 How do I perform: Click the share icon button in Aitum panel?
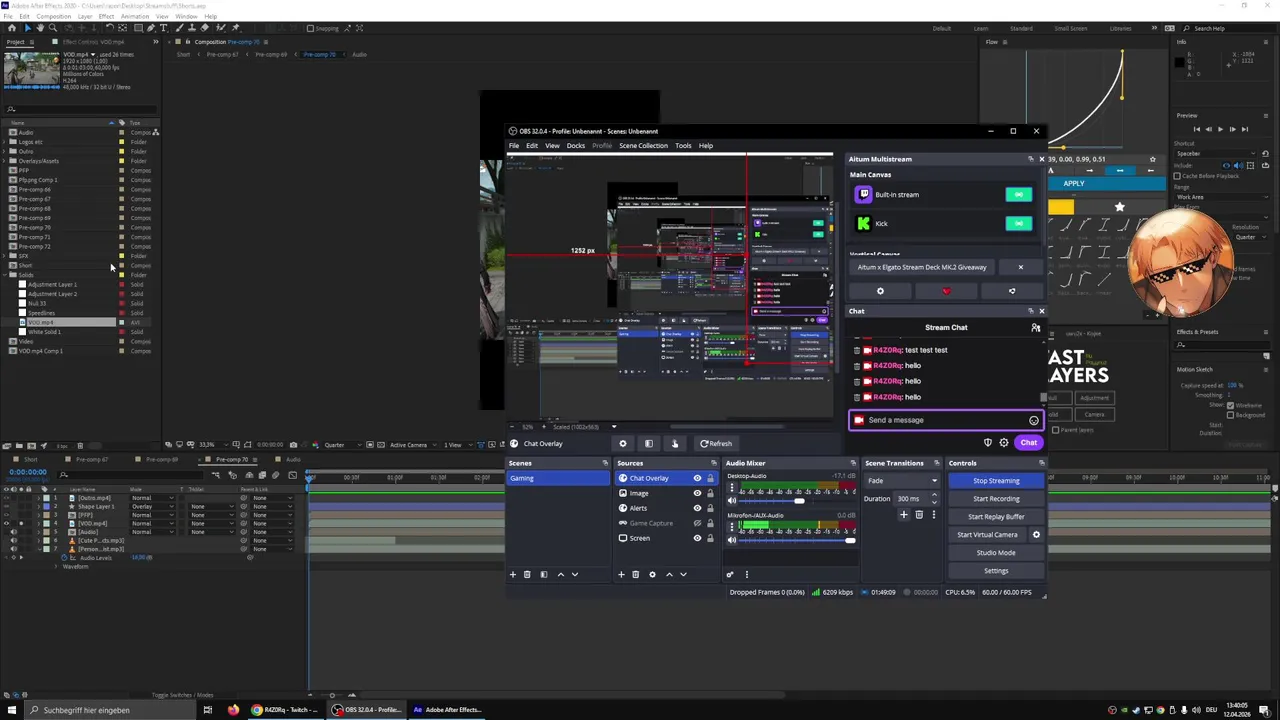[x=1012, y=291]
